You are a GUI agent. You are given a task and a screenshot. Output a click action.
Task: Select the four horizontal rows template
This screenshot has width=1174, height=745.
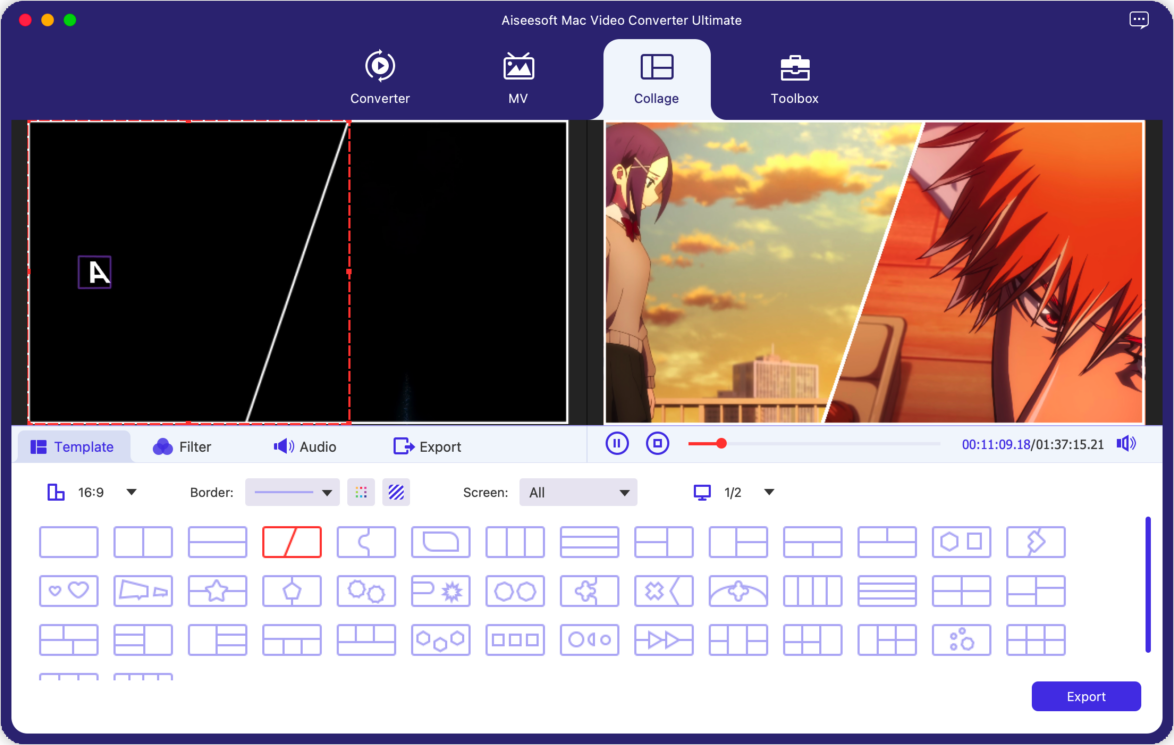(x=887, y=592)
